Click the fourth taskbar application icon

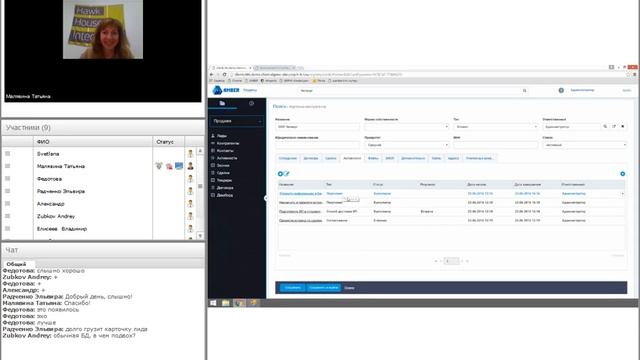tap(253, 303)
